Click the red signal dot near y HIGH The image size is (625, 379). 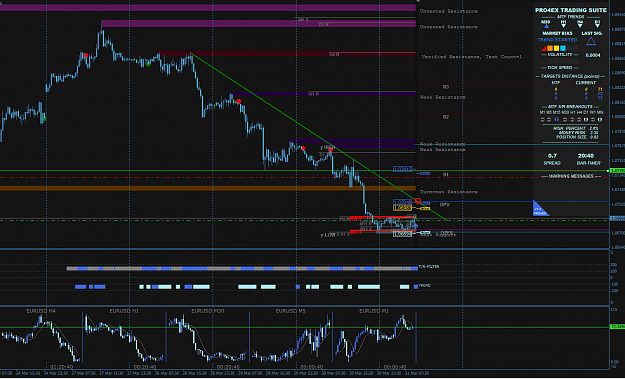click(331, 149)
